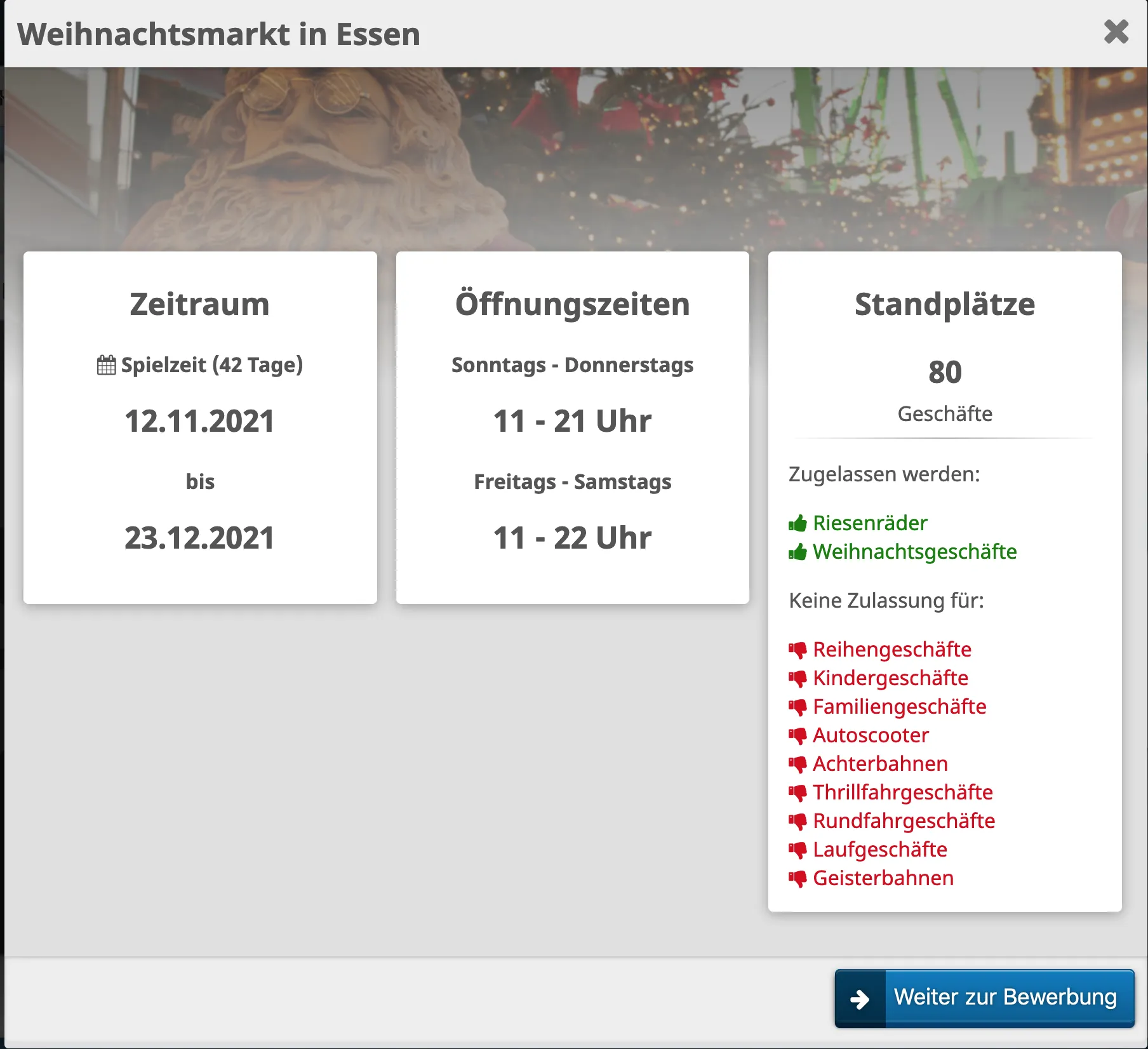Click the Laufgeschäfte list item
The height and width of the screenshot is (1049, 1148).
879,850
